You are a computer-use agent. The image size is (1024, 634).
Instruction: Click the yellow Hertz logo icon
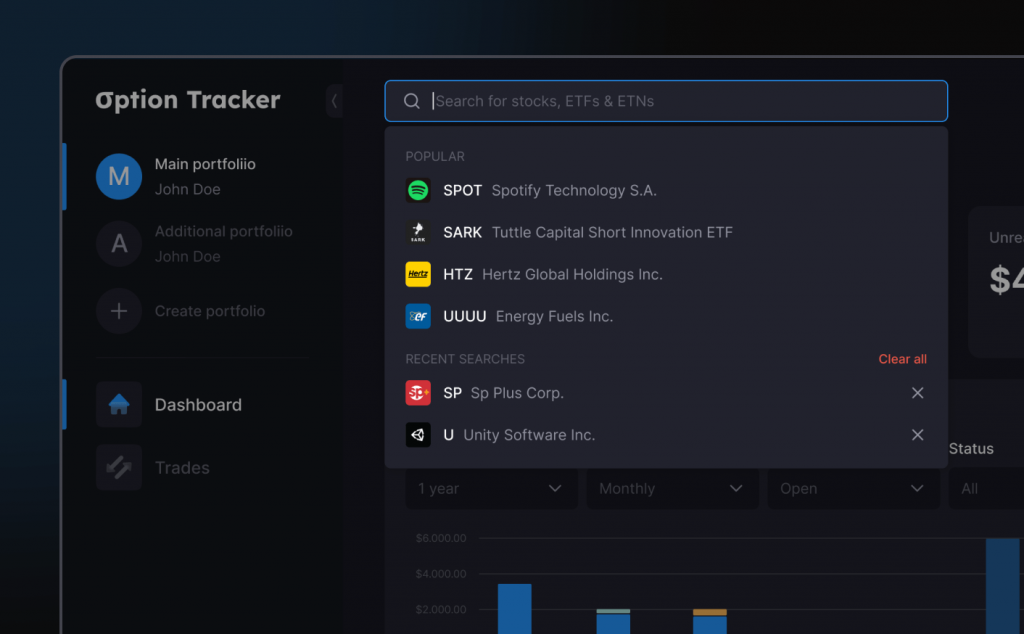(418, 274)
